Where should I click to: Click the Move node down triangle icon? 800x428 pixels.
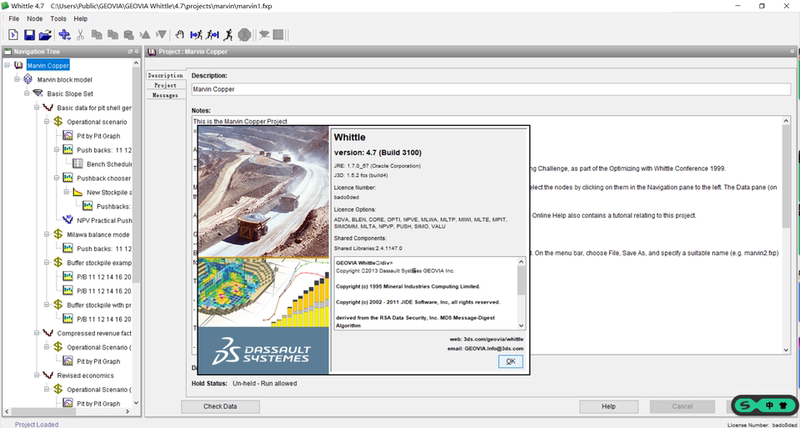coord(161,35)
